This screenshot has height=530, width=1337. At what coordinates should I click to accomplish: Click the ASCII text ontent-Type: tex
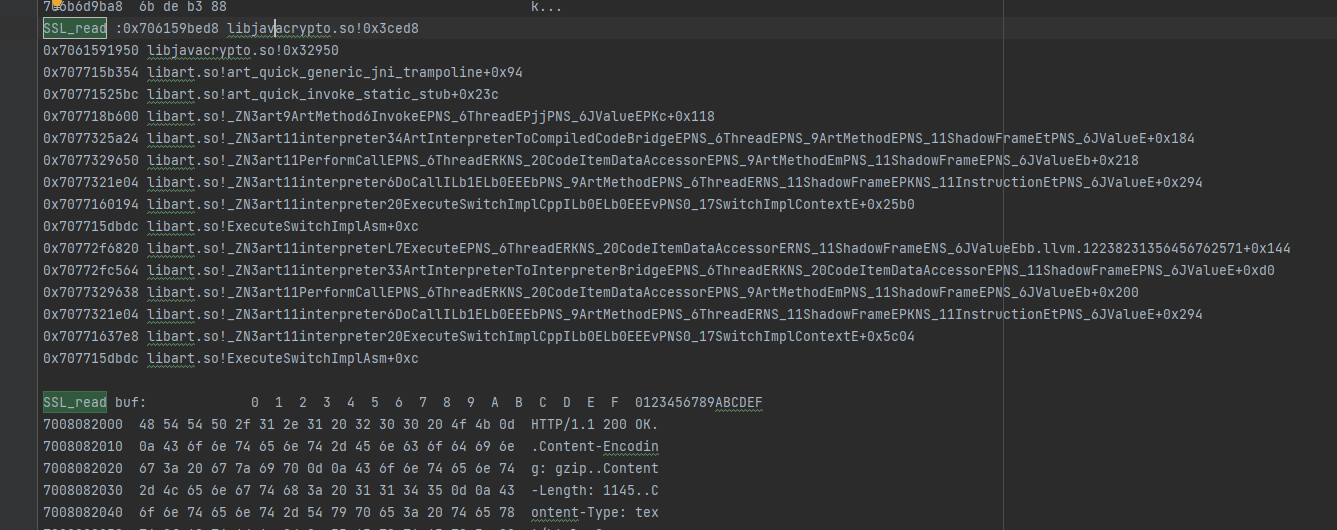tap(595, 512)
